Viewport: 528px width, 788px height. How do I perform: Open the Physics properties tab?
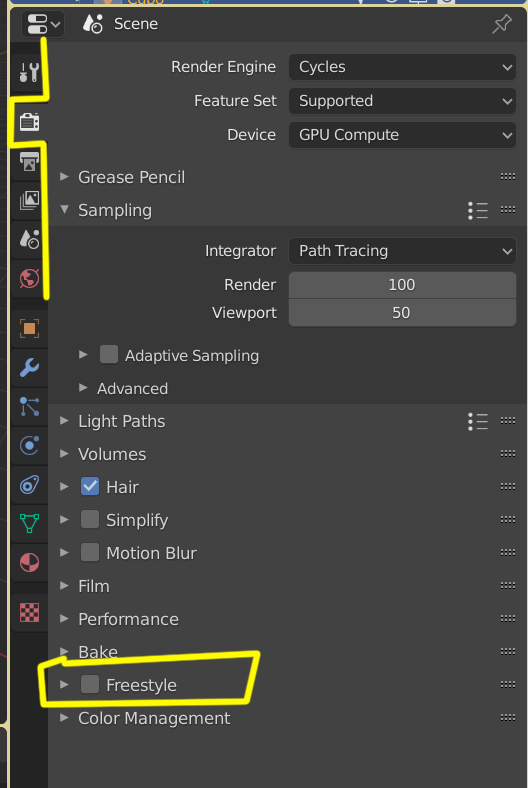[x=29, y=446]
